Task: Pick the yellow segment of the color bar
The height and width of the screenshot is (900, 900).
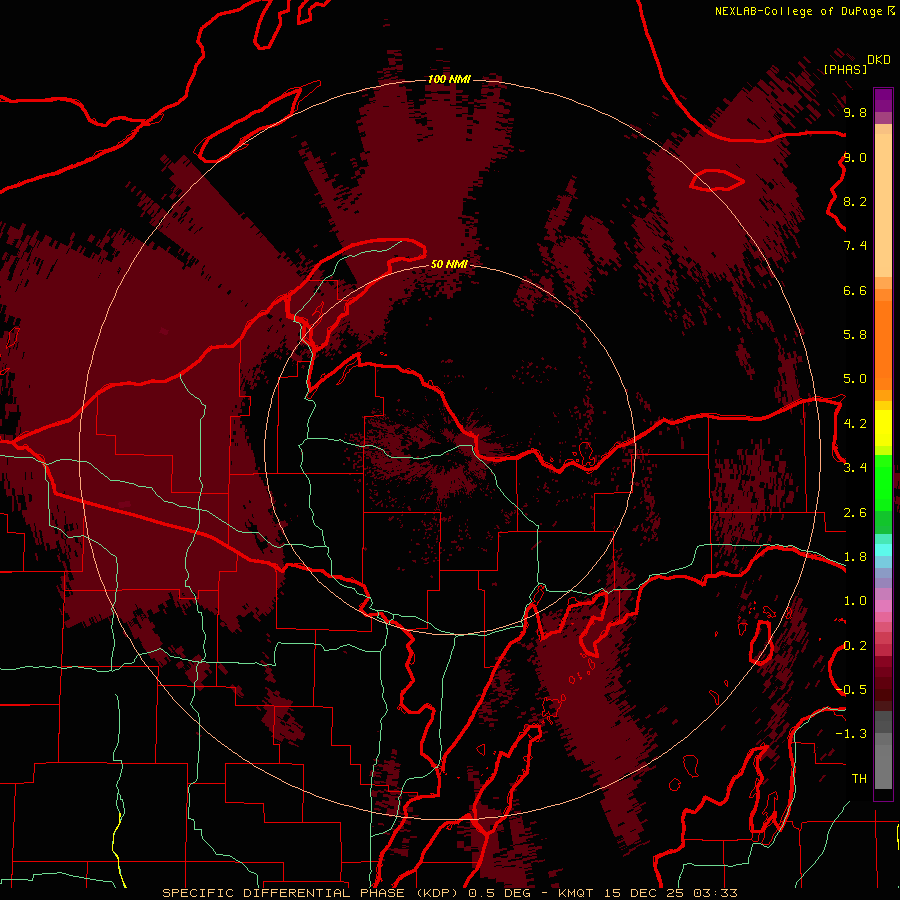Action: point(883,428)
